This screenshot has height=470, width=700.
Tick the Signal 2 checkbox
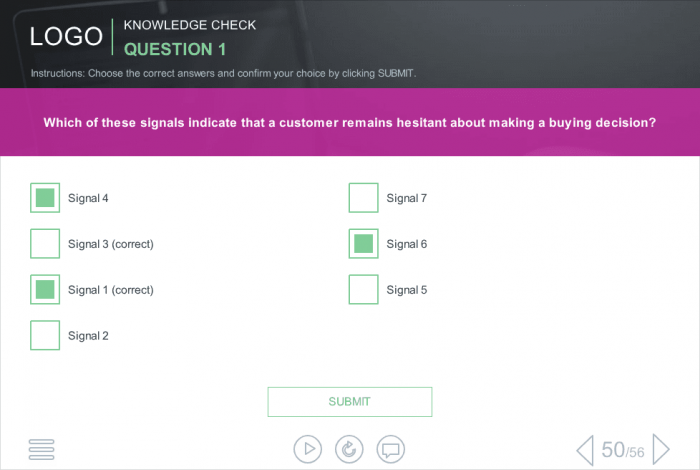(45, 336)
